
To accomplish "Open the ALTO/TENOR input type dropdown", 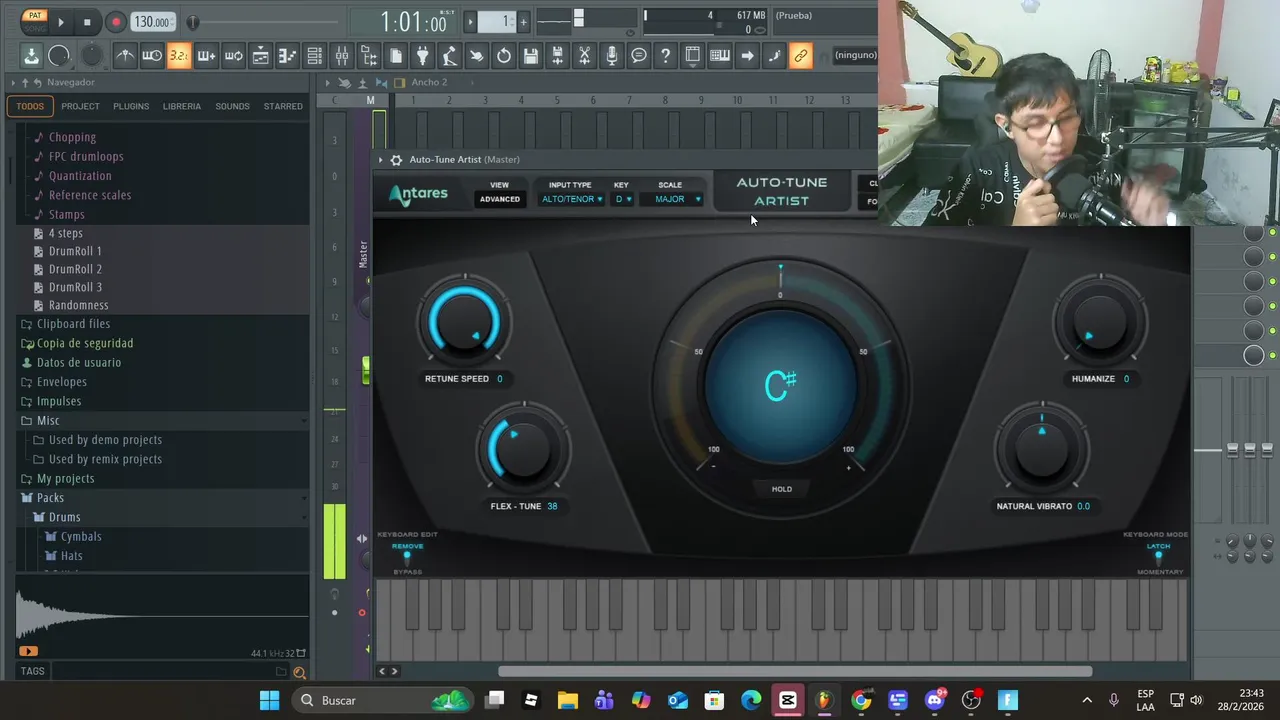I will click(572, 199).
